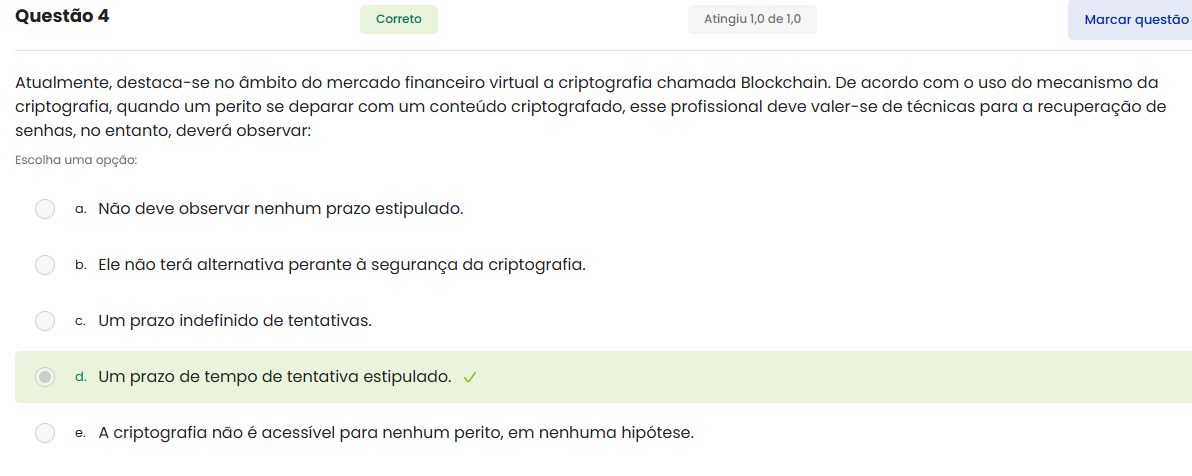
Task: Click the Questão 4 heading
Action: click(x=62, y=17)
